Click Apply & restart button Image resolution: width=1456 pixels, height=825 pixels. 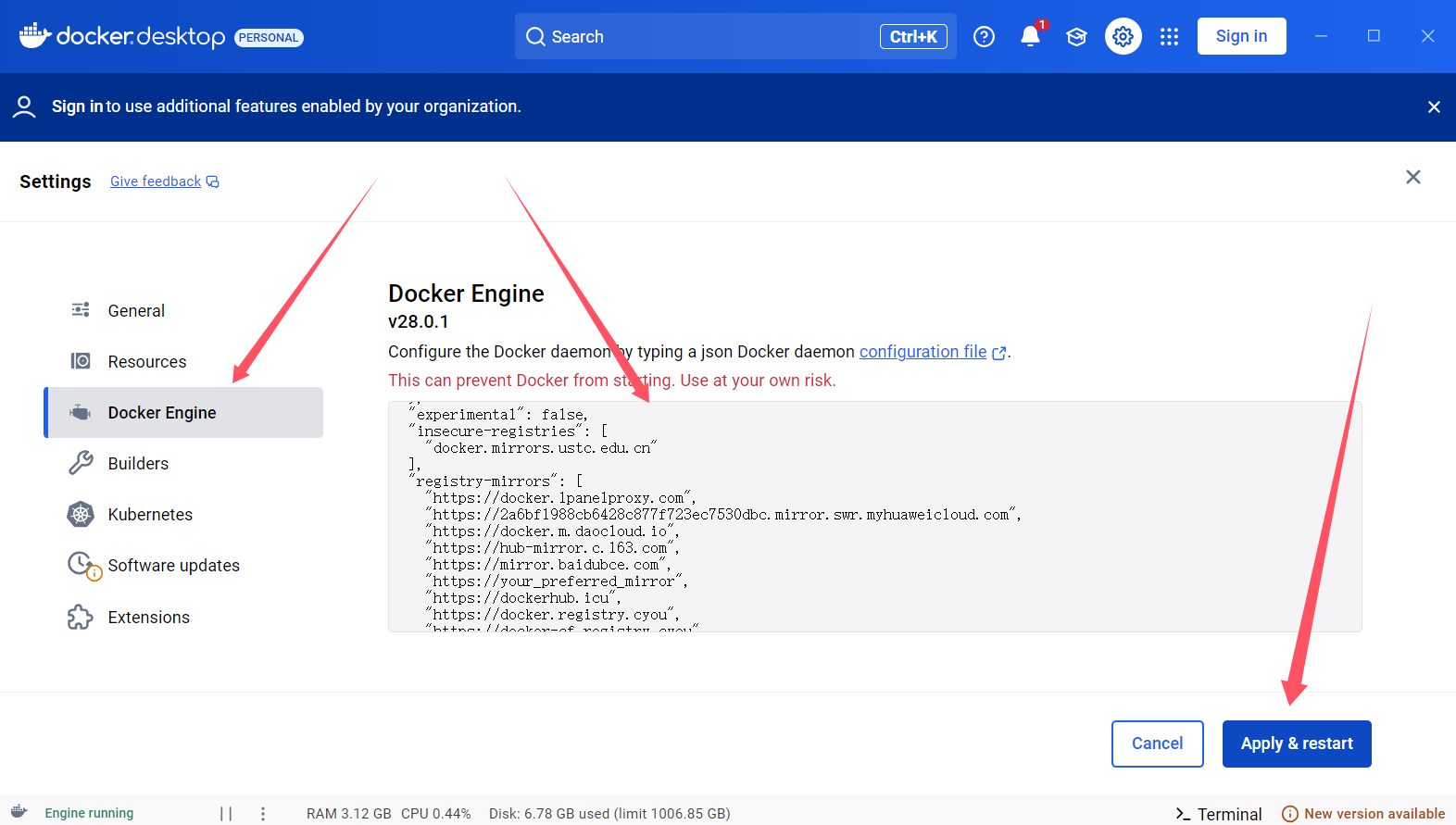pyautogui.click(x=1297, y=744)
